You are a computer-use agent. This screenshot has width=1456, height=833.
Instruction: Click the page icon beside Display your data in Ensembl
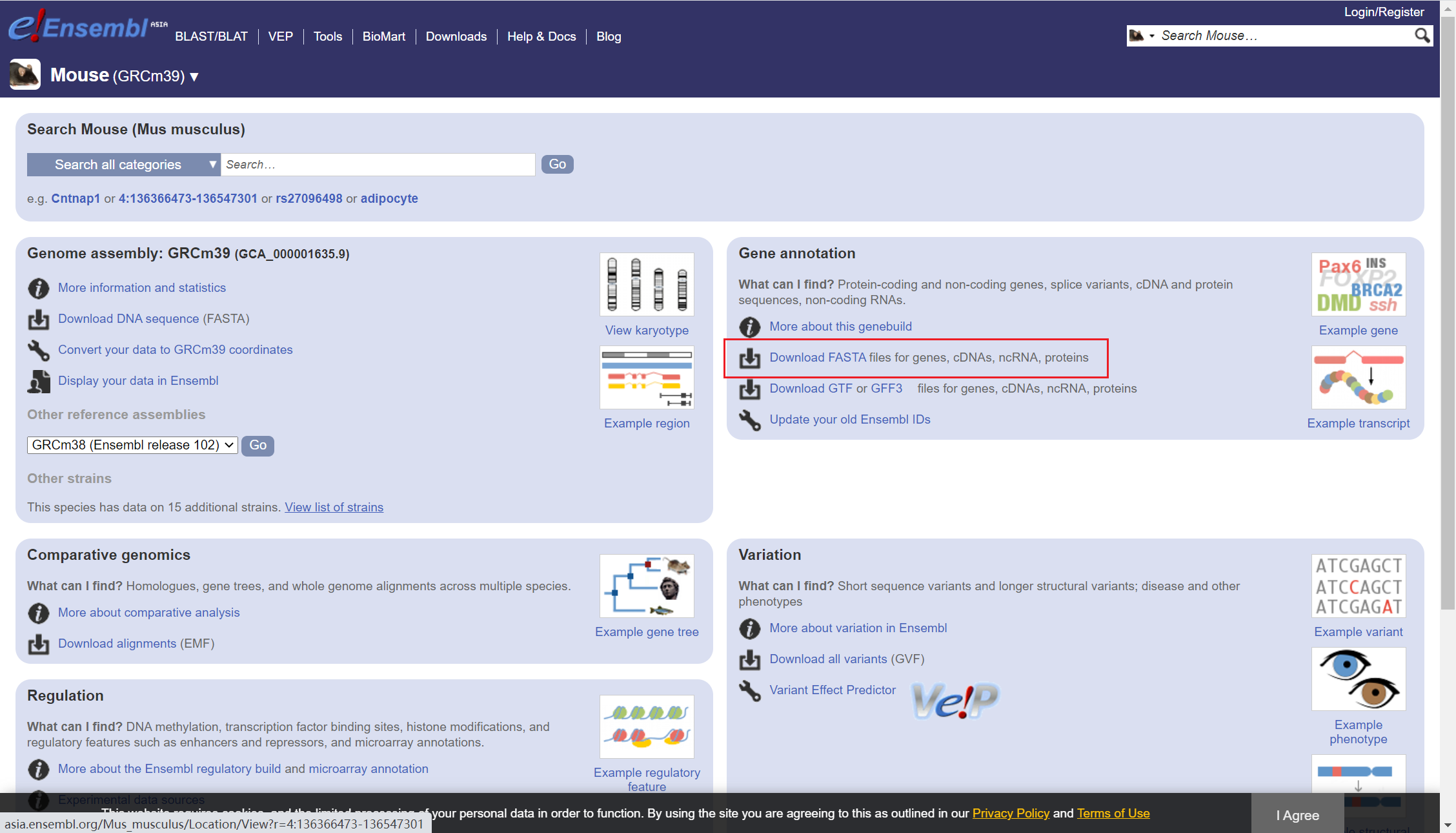(x=39, y=381)
